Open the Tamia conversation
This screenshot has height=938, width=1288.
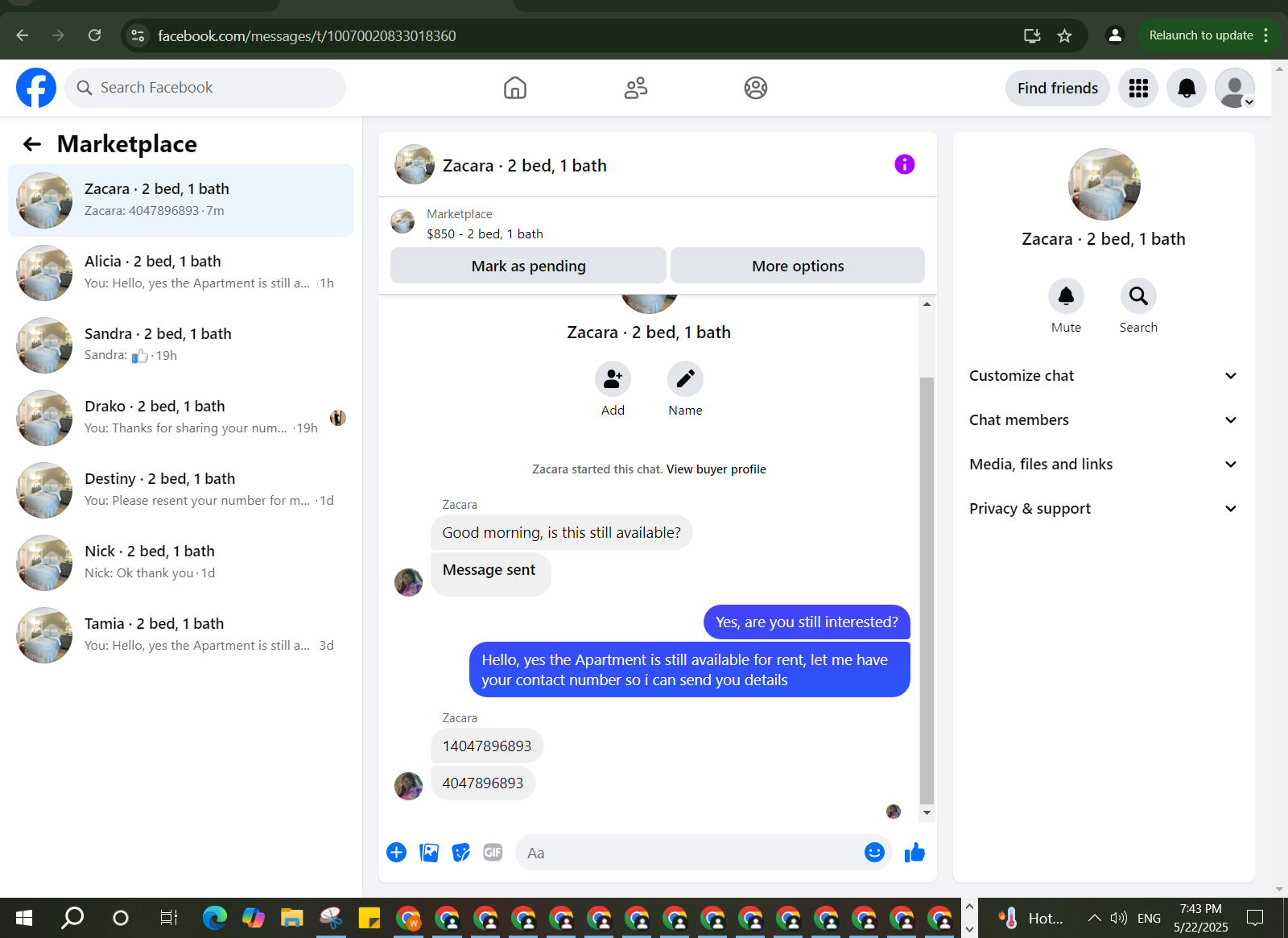click(x=181, y=635)
